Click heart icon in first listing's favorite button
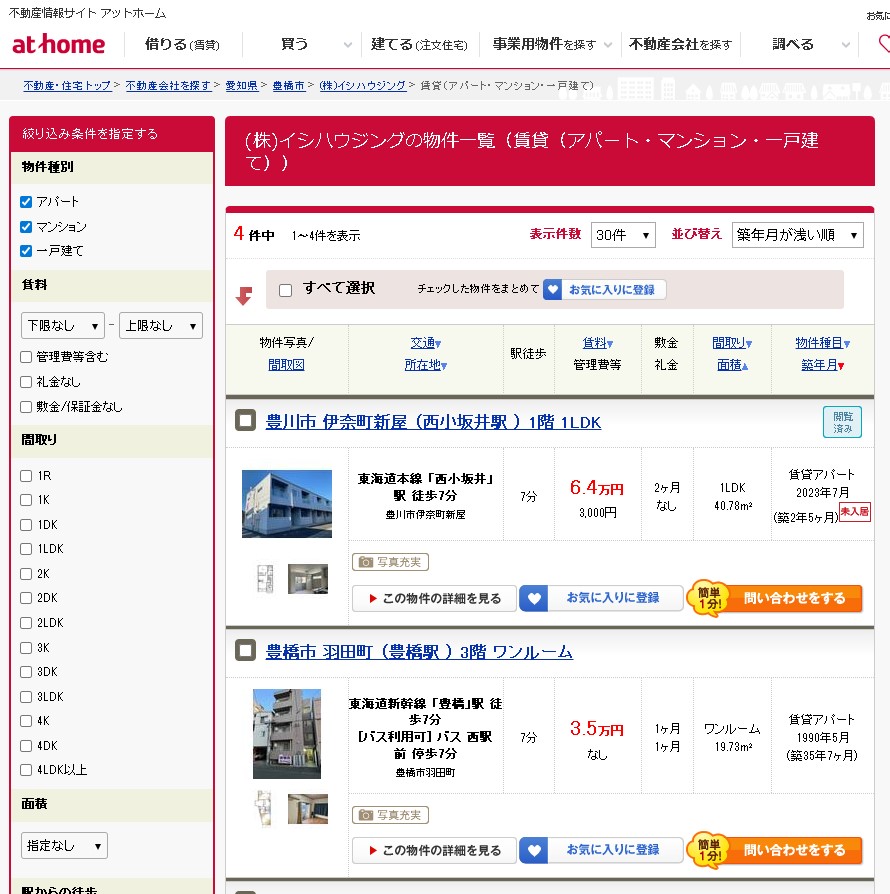890x894 pixels. click(x=534, y=598)
